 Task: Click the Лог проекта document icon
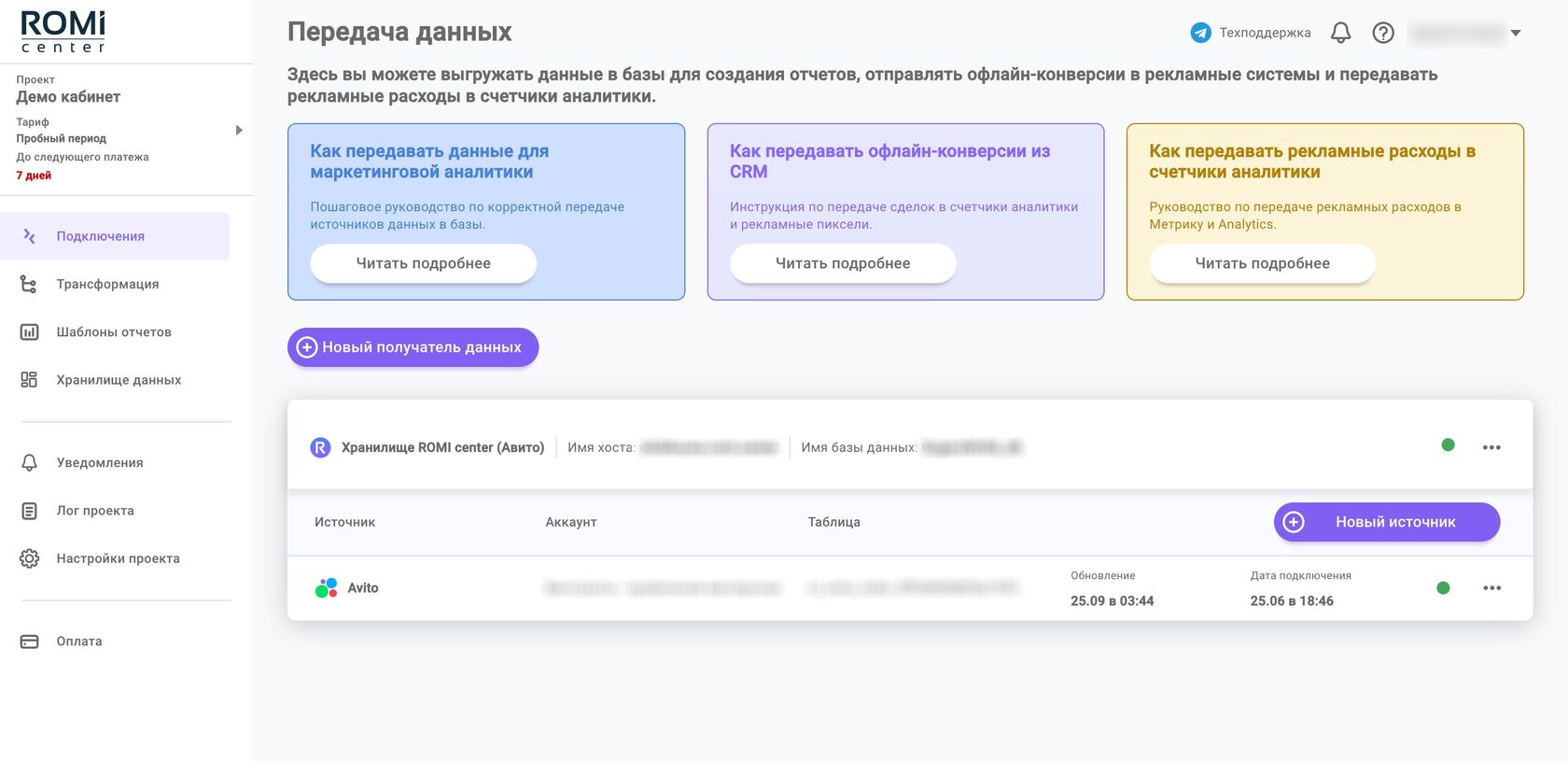(x=29, y=511)
